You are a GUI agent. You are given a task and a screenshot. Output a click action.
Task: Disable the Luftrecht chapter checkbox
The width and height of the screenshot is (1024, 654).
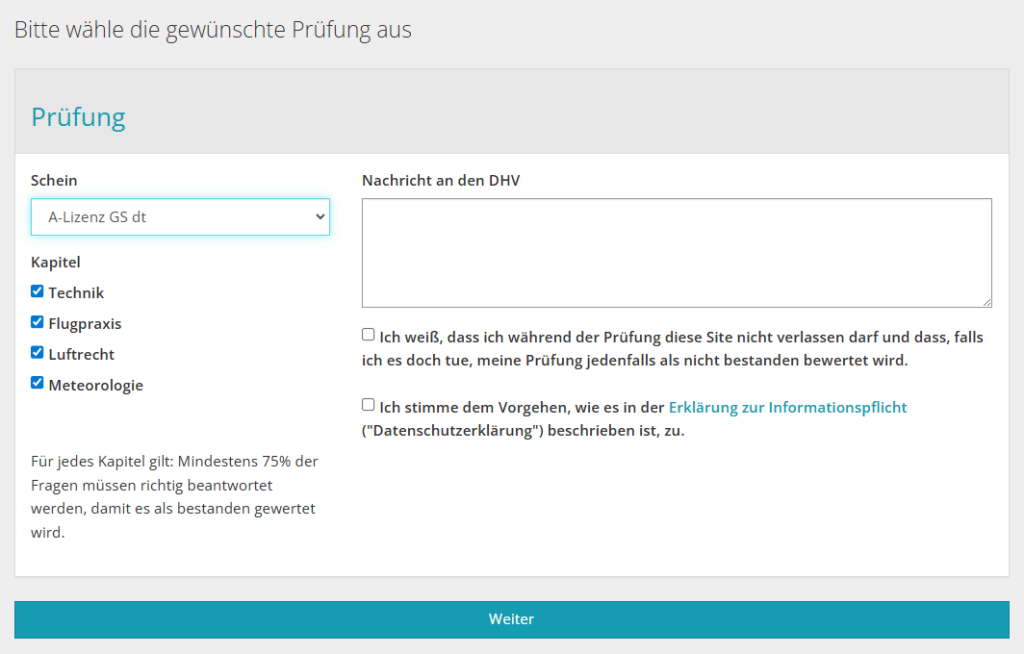click(37, 353)
